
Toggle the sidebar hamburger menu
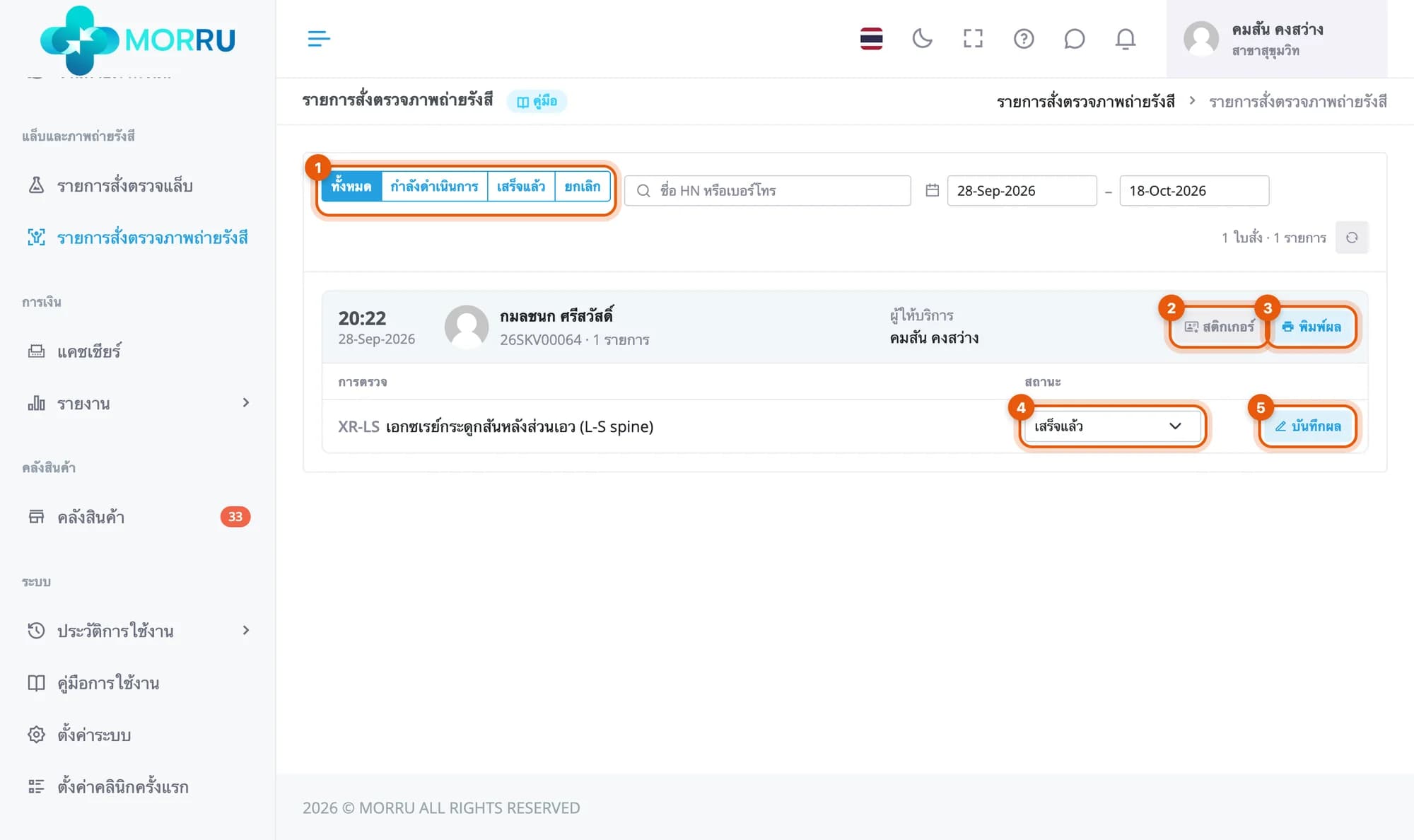pyautogui.click(x=319, y=38)
